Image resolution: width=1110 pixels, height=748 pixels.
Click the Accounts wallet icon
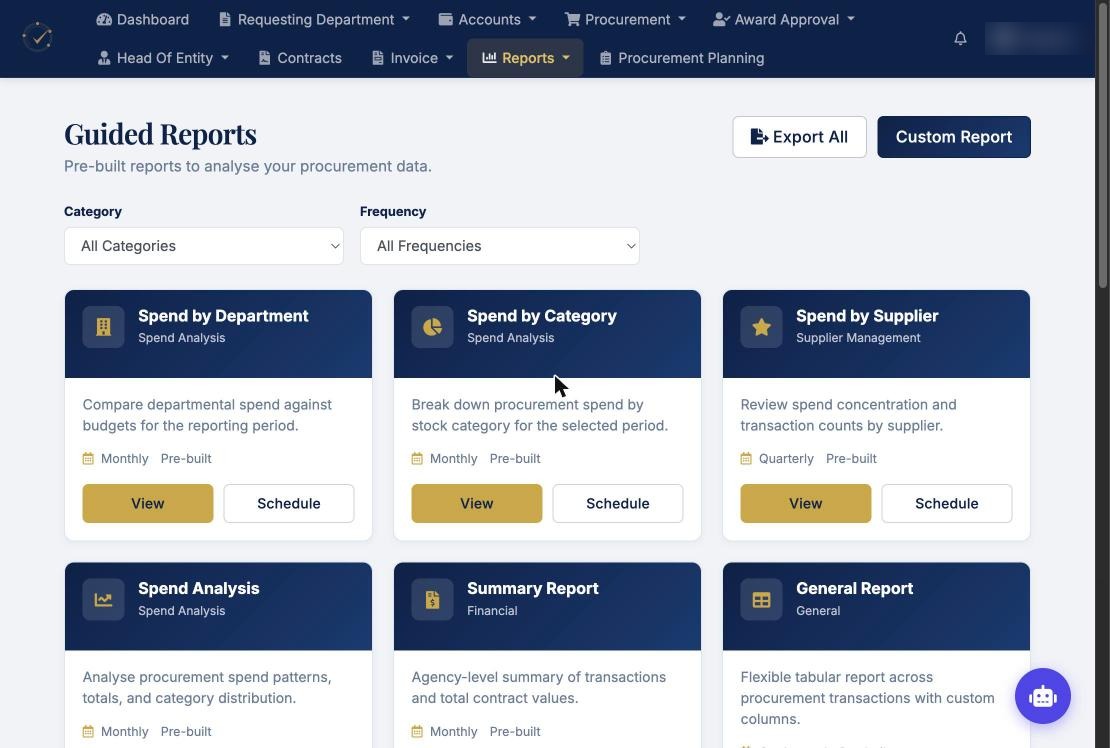point(445,20)
